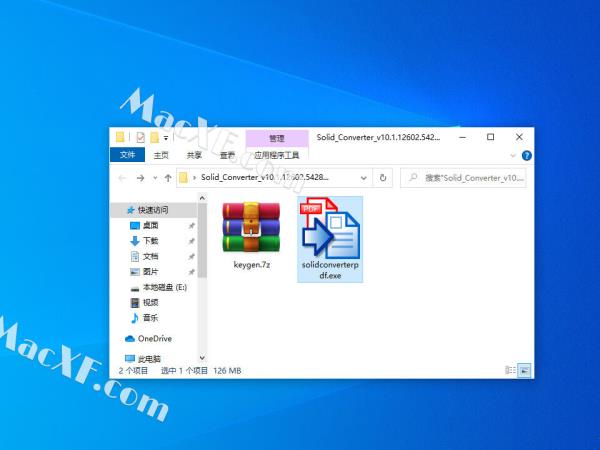
Task: Unpin 下载 via its pin icon
Action: click(x=191, y=241)
